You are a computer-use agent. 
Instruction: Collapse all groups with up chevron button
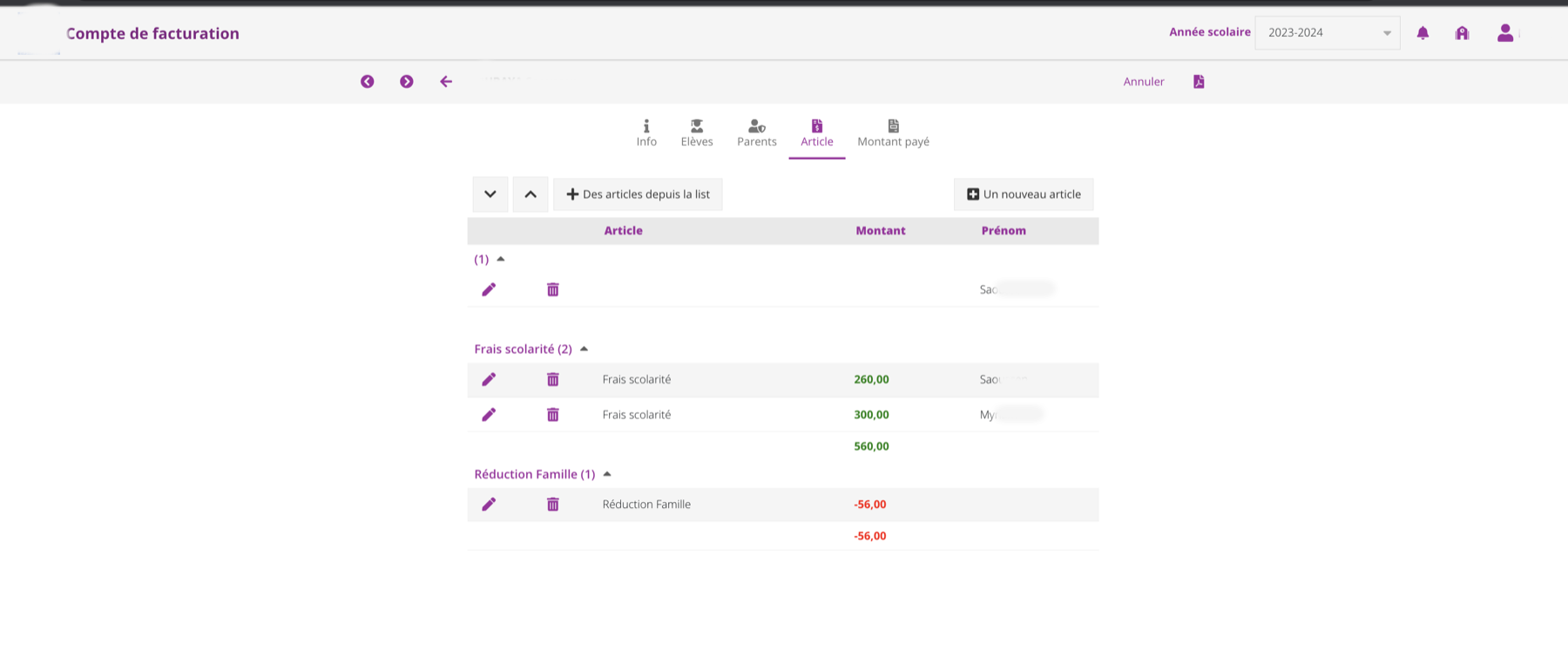click(x=531, y=194)
